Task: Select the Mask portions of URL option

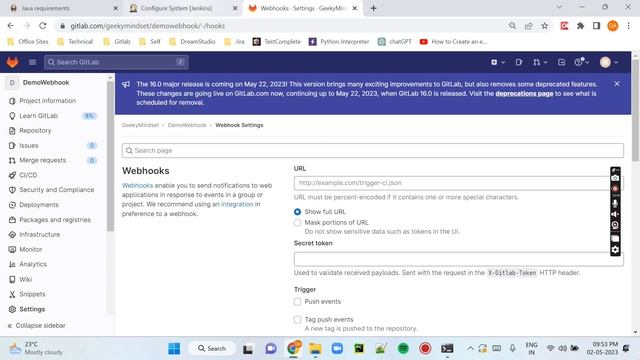Action: (298, 222)
